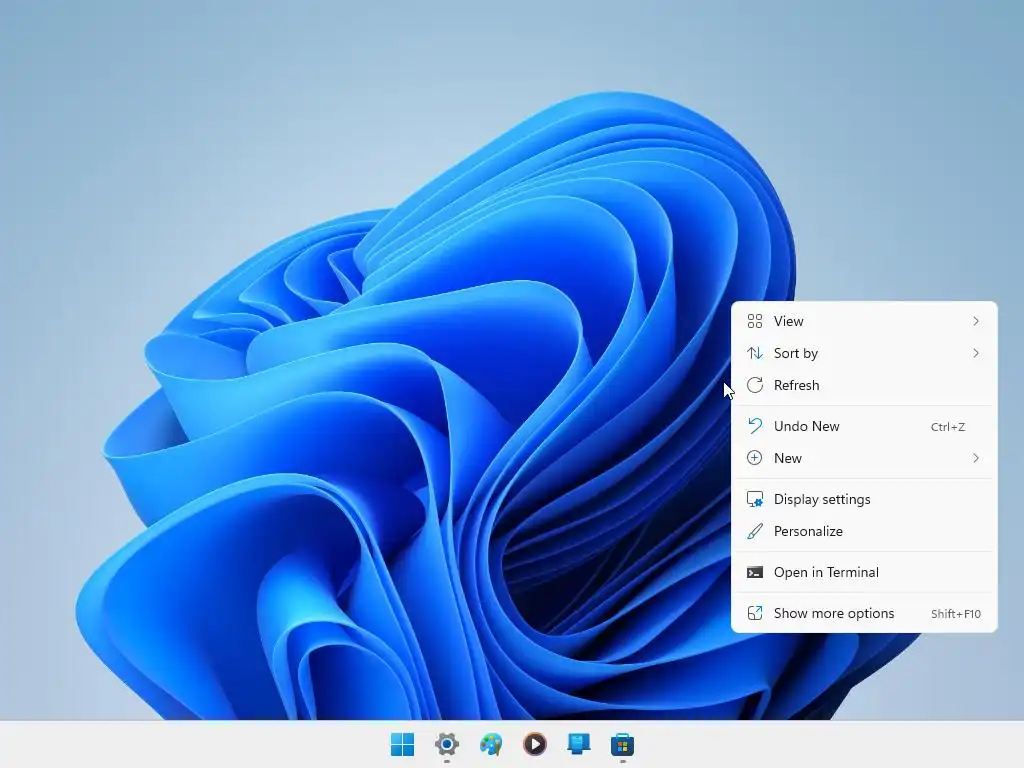1024x768 pixels.
Task: Choose Refresh from the context menu
Action: coord(864,385)
